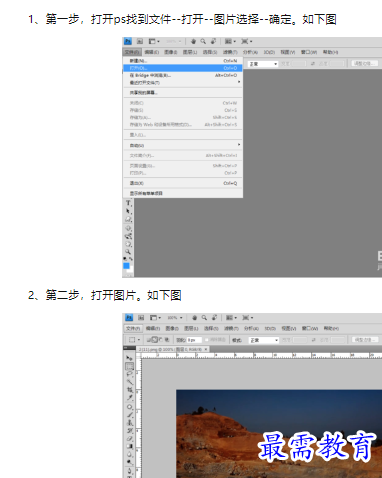382x478 pixels.
Task: Click the Ps logo in step 1 screenshot
Action: tap(128, 41)
